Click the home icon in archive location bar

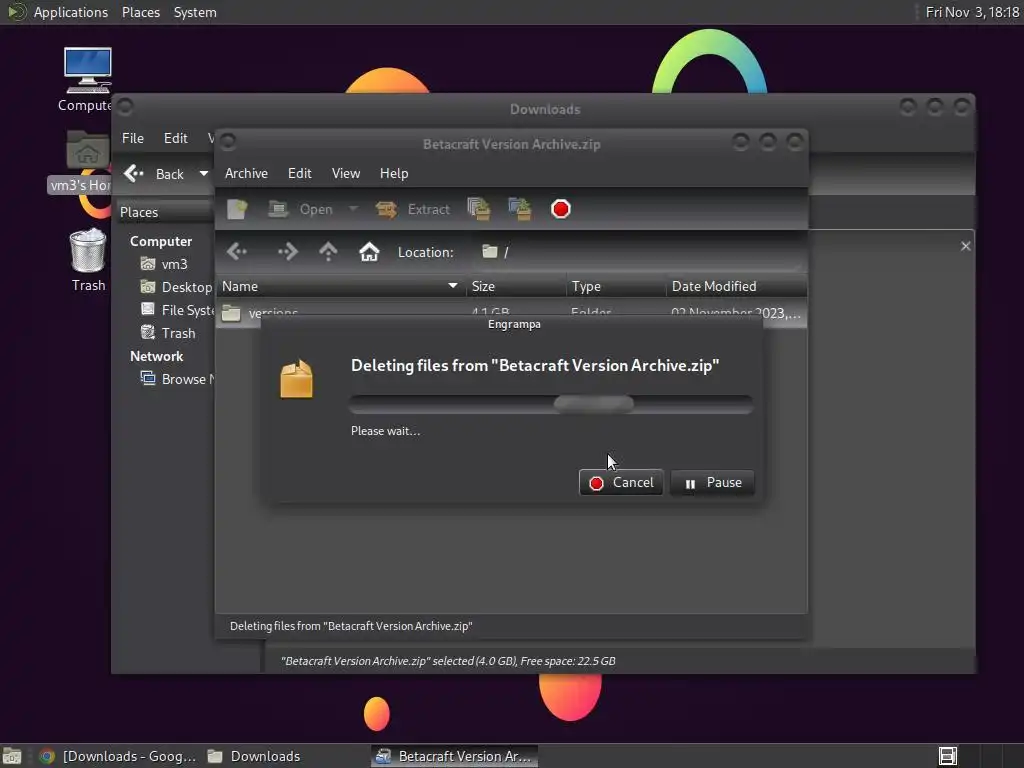(x=369, y=251)
